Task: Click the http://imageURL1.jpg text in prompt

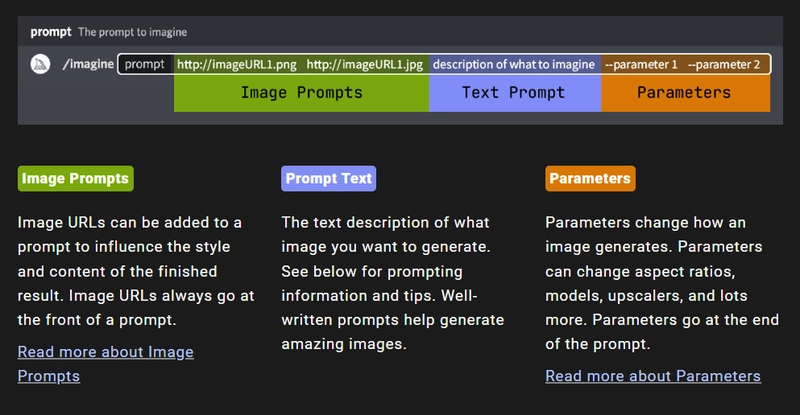Action: [x=365, y=64]
